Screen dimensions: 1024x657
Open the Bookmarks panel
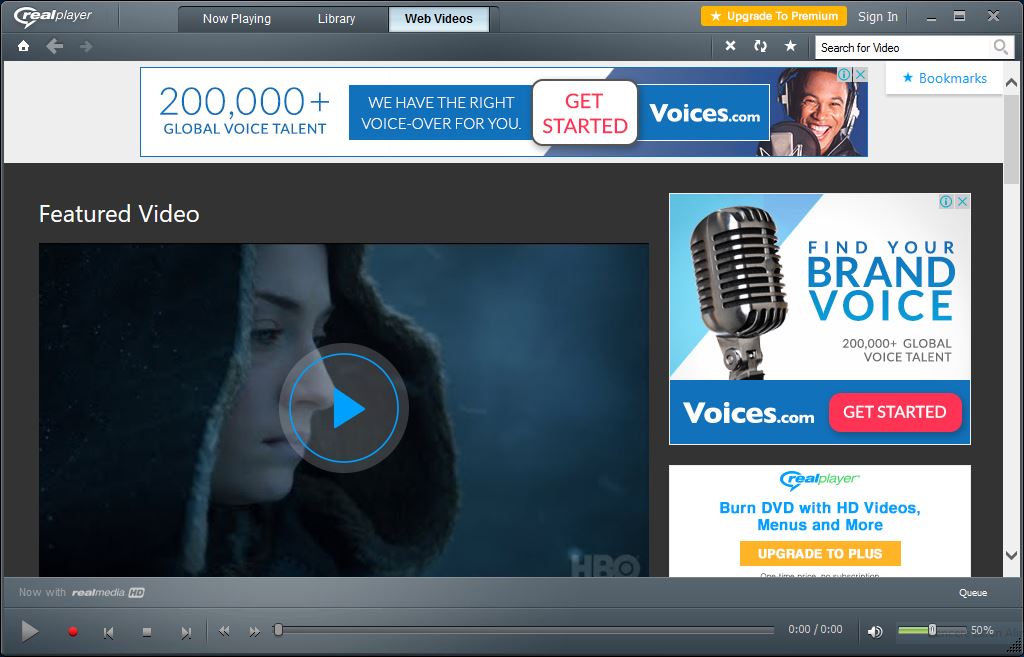point(944,78)
